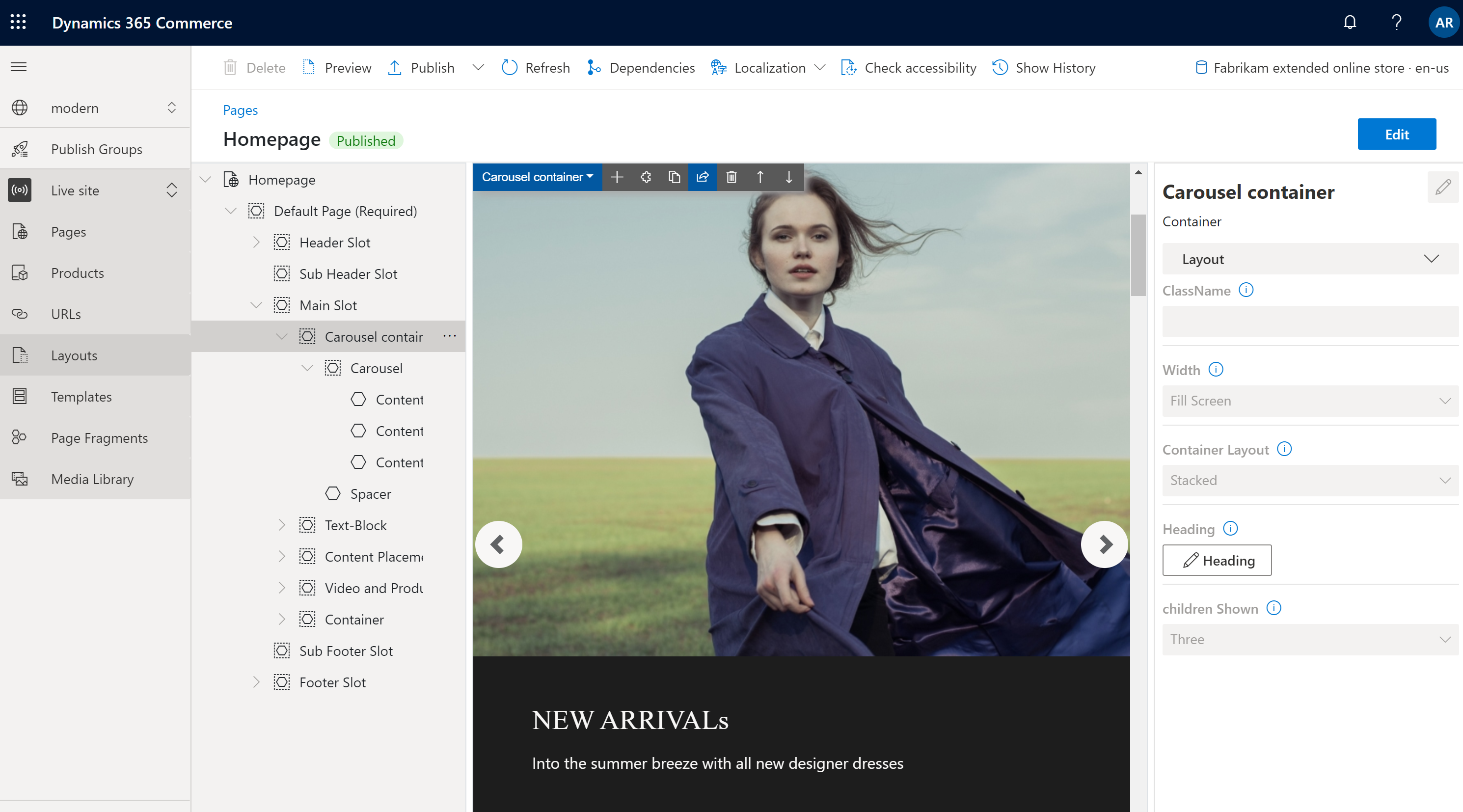1463x812 pixels.
Task: Click the duplicate module icon on carousel container
Action: click(x=675, y=178)
